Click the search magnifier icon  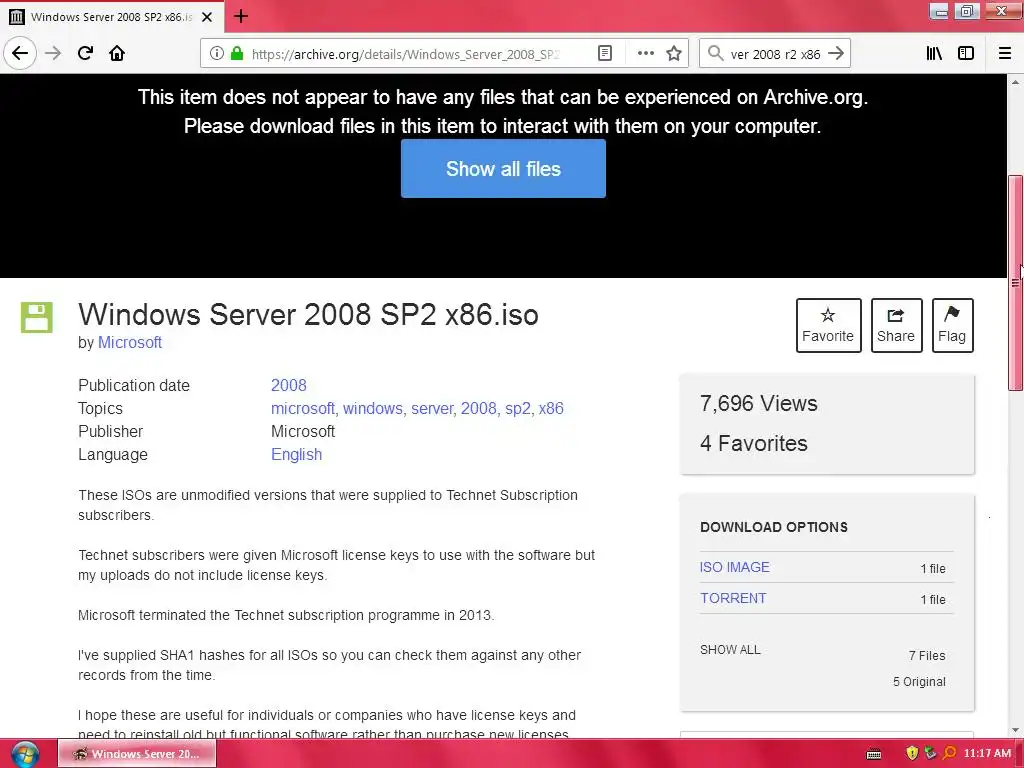click(716, 54)
